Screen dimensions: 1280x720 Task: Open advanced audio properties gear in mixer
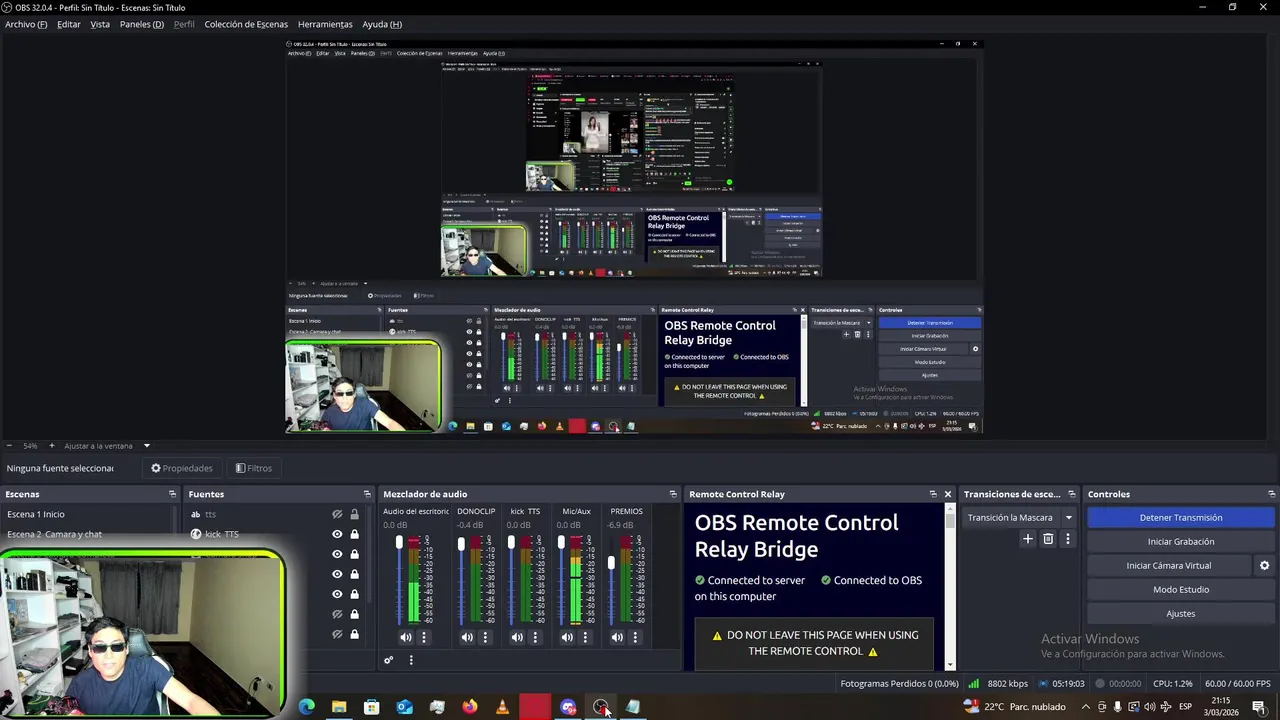click(389, 660)
